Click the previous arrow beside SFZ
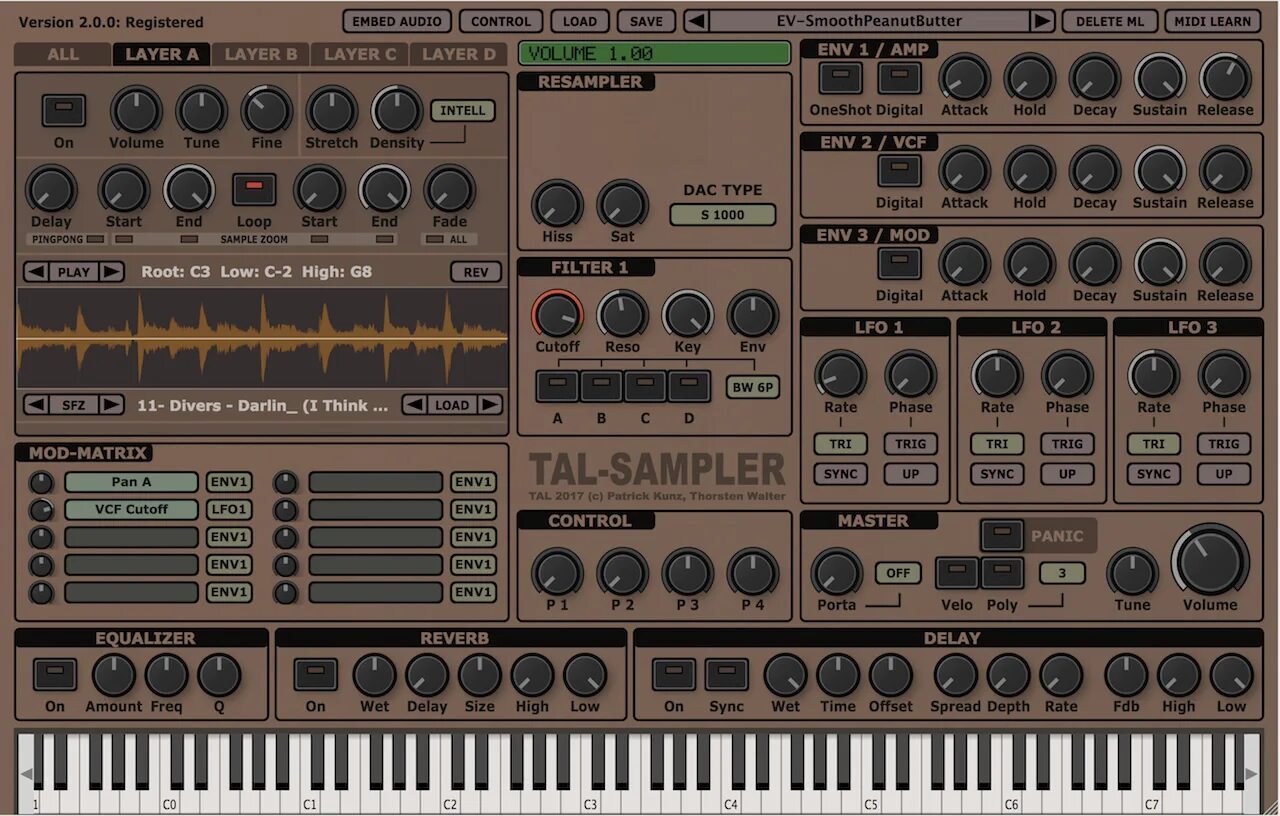 tap(36, 405)
